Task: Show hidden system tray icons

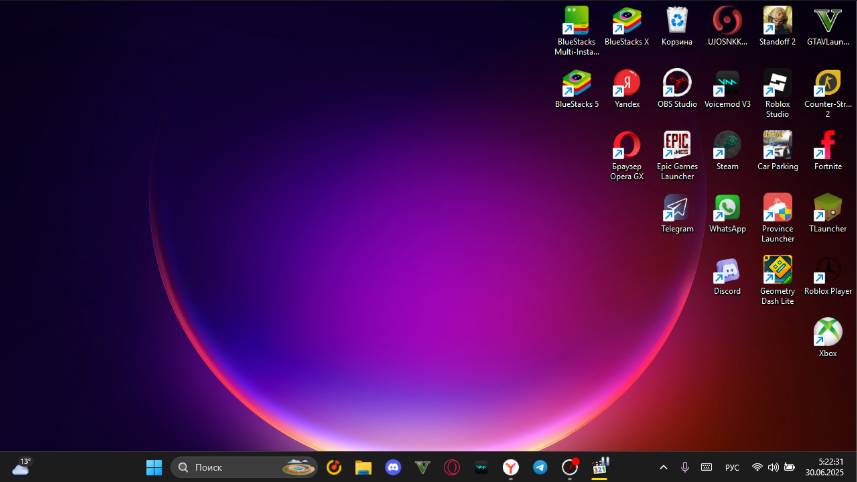Action: click(x=664, y=467)
